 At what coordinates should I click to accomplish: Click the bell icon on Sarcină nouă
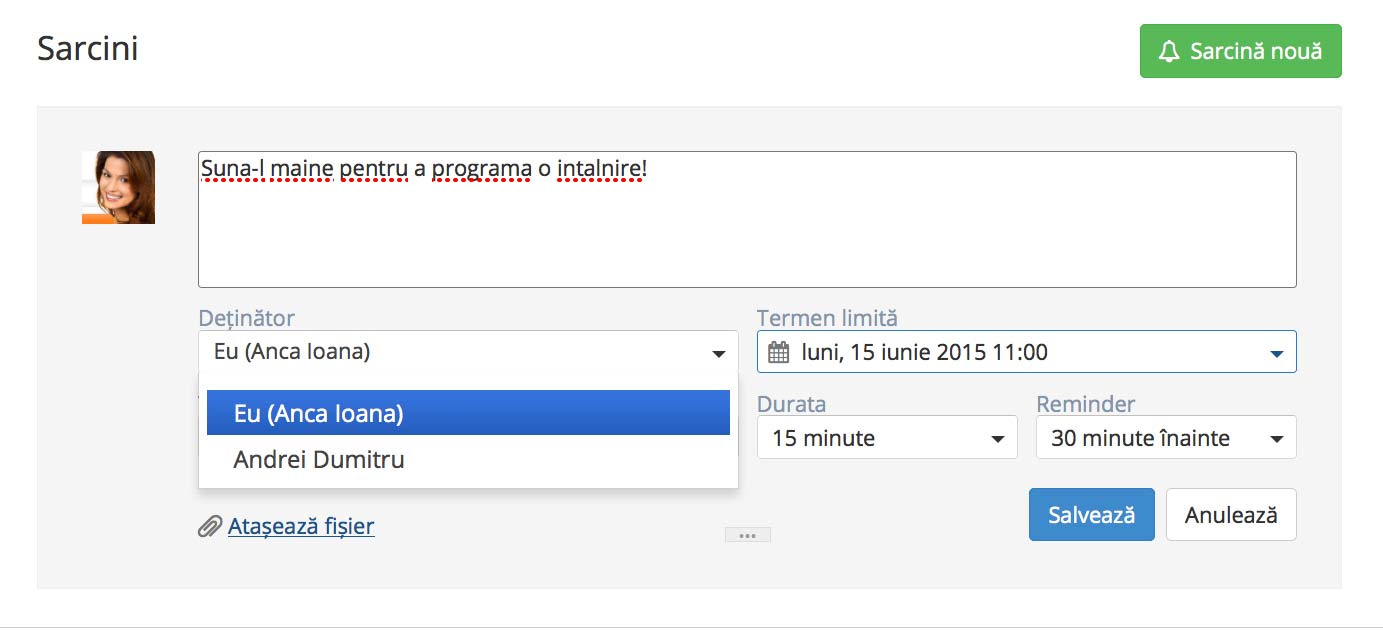(x=1169, y=51)
